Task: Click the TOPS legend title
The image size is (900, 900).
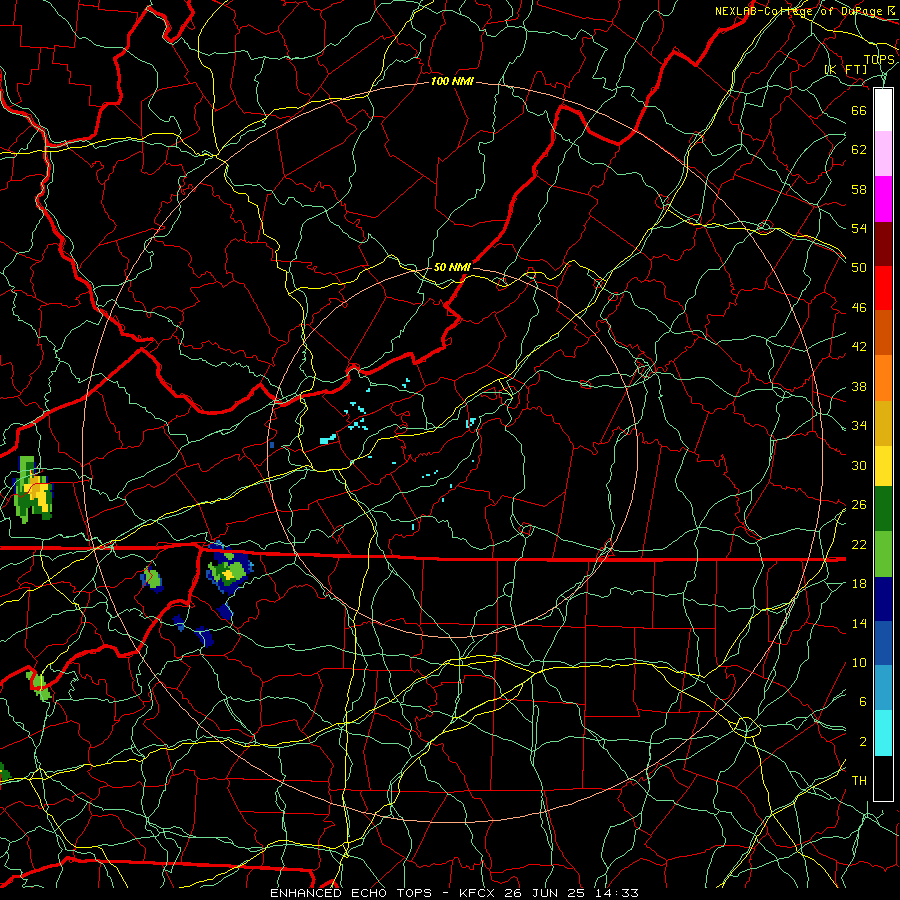Action: pos(879,60)
